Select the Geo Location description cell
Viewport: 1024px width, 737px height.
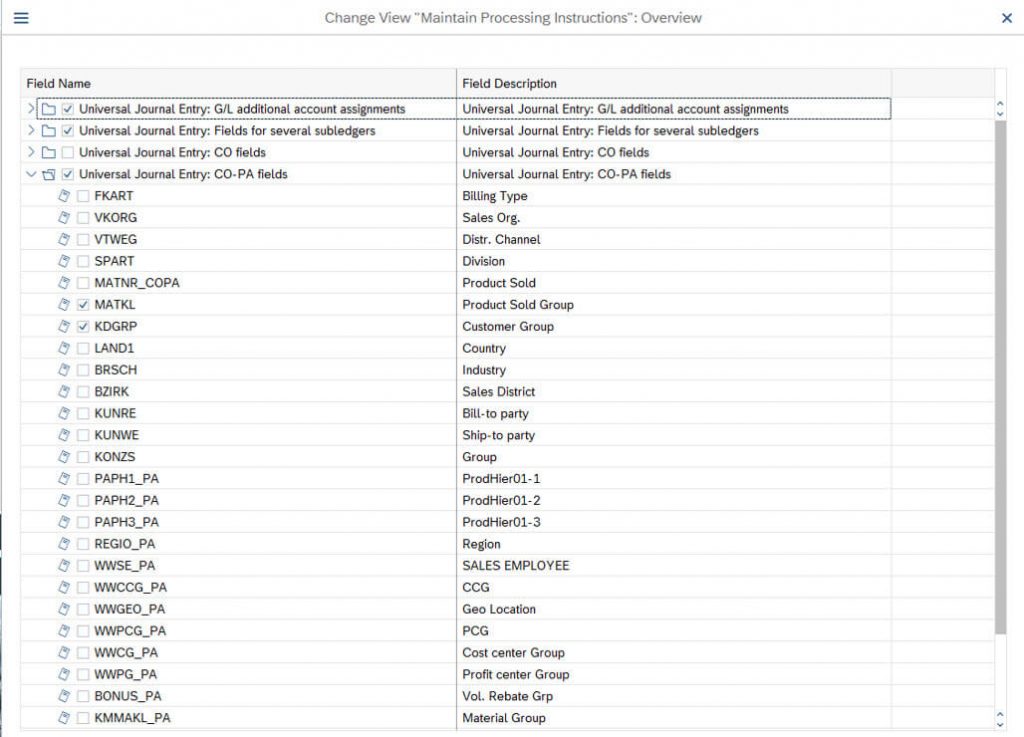point(674,609)
